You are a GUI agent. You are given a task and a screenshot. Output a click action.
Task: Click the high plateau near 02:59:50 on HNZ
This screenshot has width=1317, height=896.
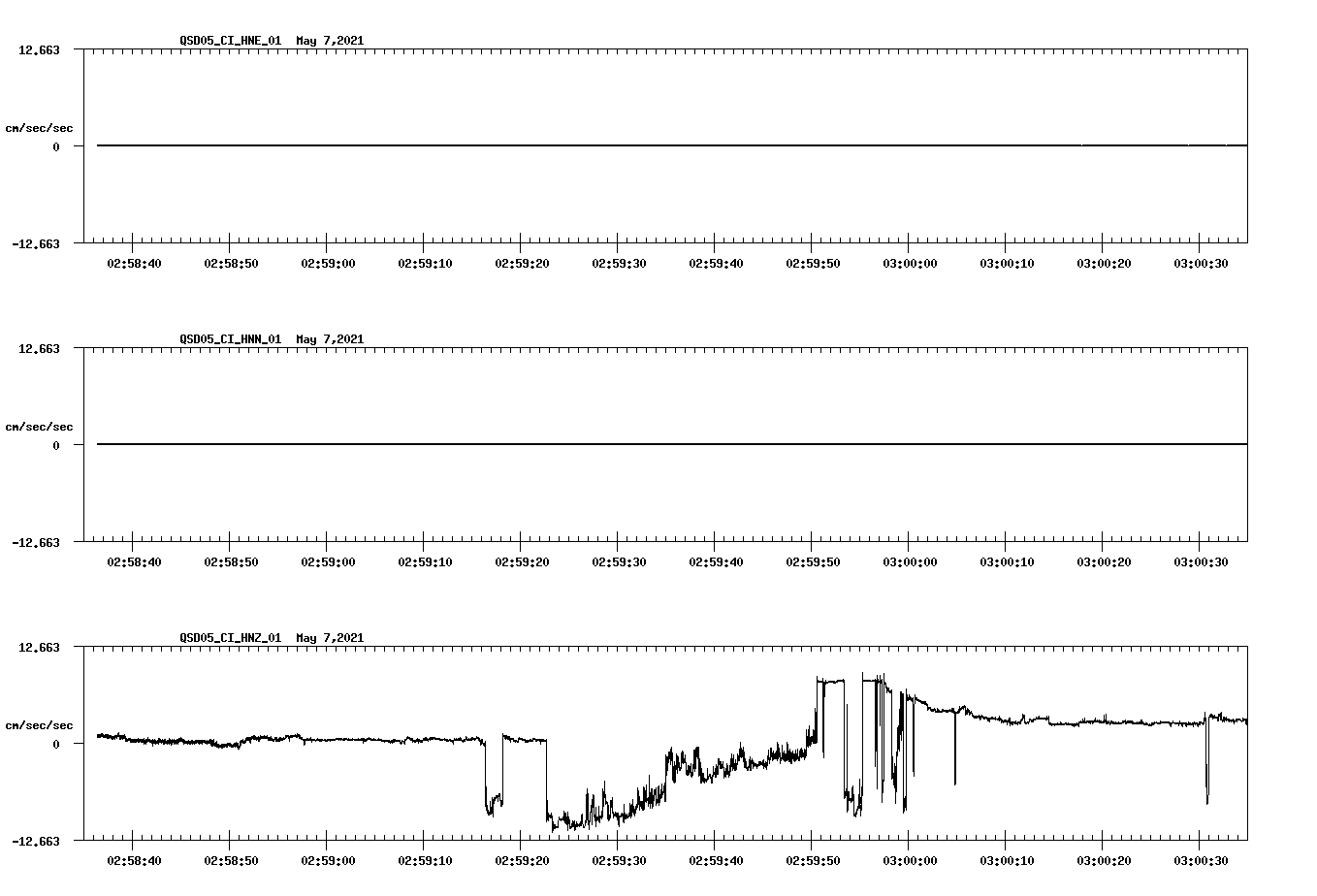(829, 682)
